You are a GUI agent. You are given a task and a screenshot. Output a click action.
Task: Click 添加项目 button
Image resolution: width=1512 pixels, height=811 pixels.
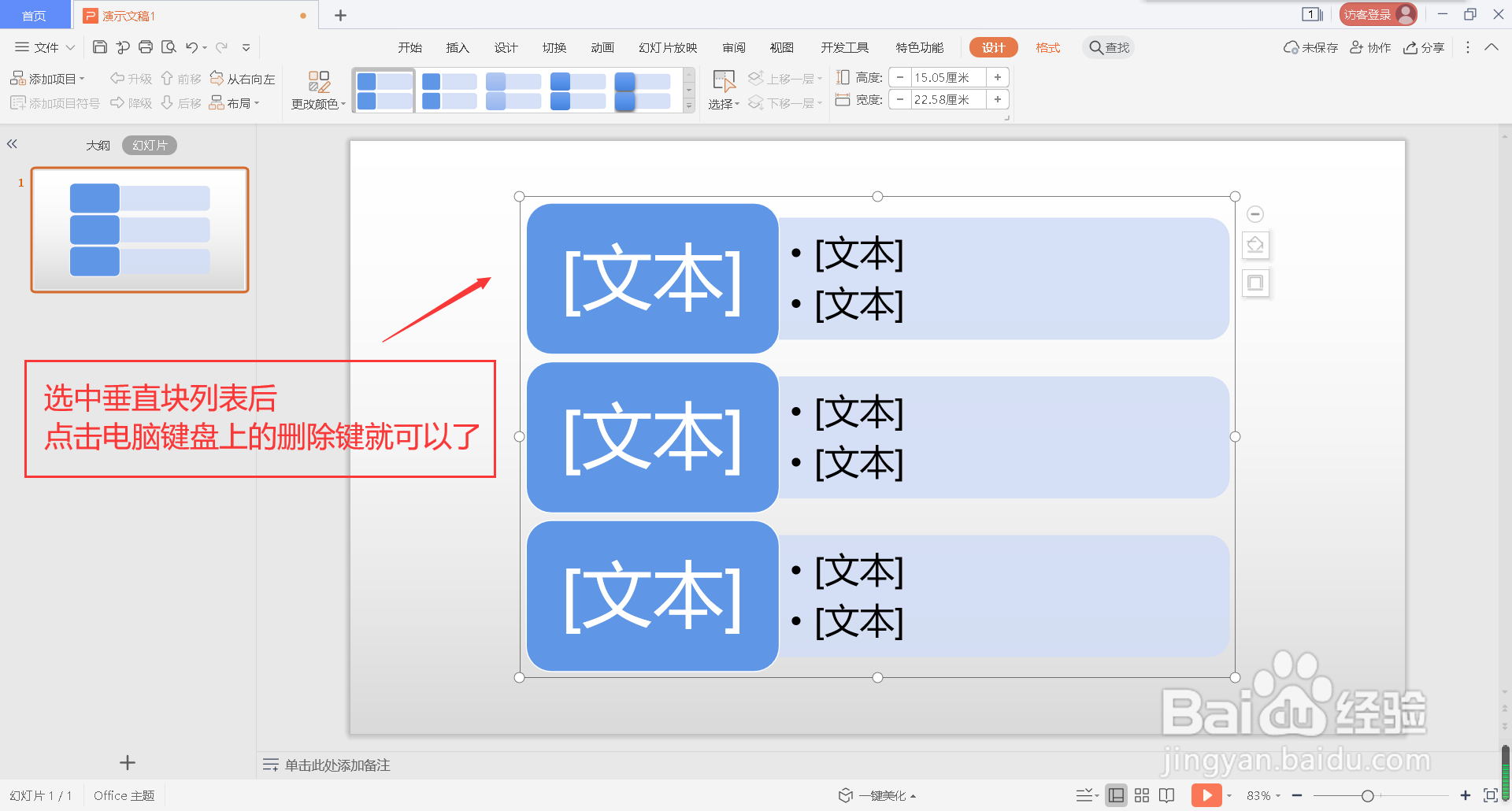47,79
